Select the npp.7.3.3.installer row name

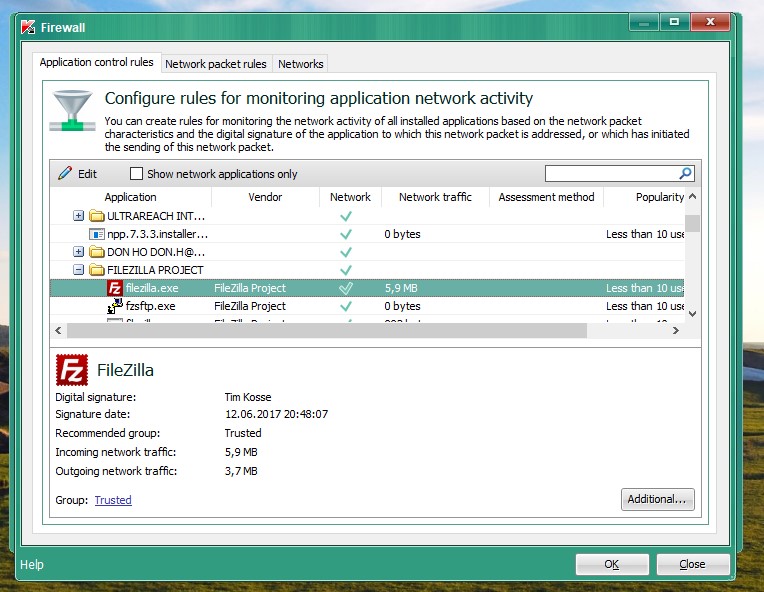click(x=157, y=234)
